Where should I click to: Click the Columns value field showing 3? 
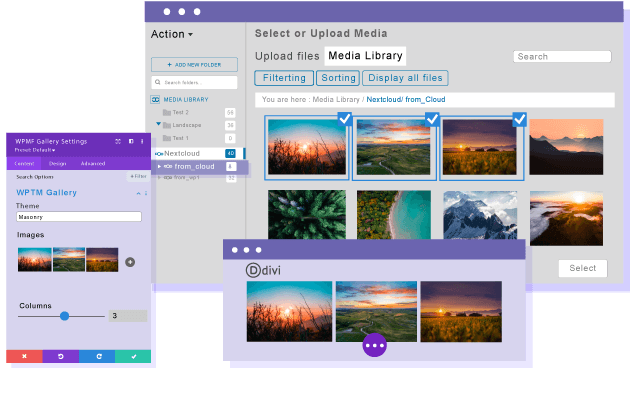click(x=128, y=316)
